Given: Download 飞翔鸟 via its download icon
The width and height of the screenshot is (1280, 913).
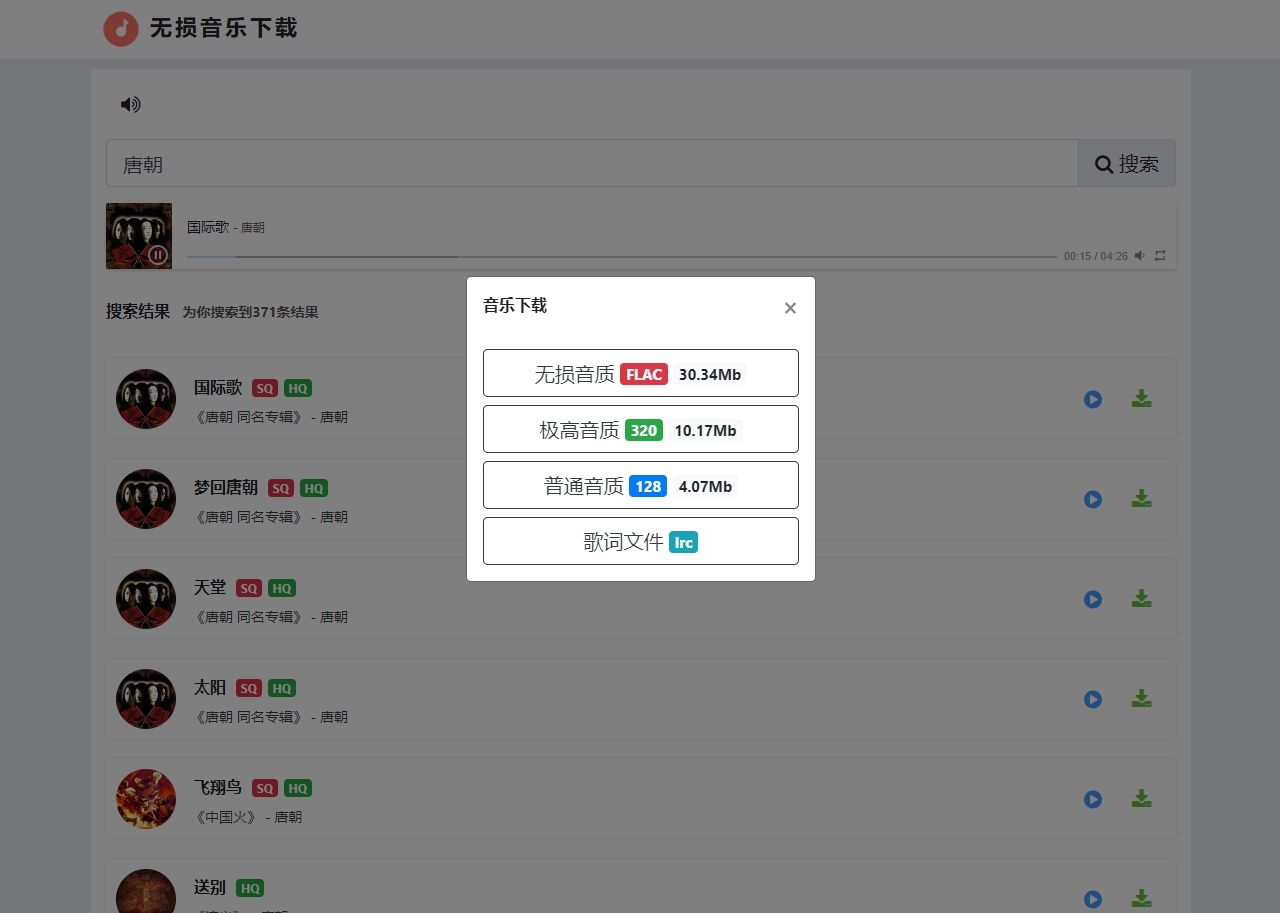Looking at the screenshot, I should click(x=1141, y=798).
